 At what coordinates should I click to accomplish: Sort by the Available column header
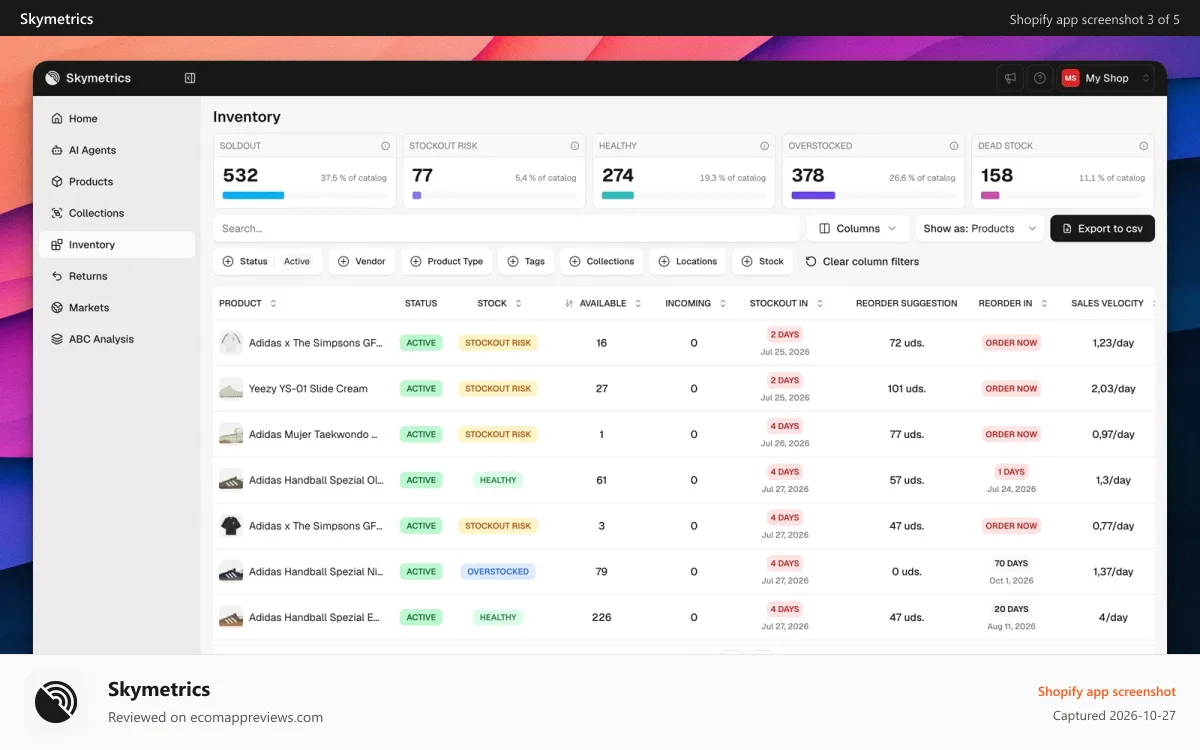[603, 303]
